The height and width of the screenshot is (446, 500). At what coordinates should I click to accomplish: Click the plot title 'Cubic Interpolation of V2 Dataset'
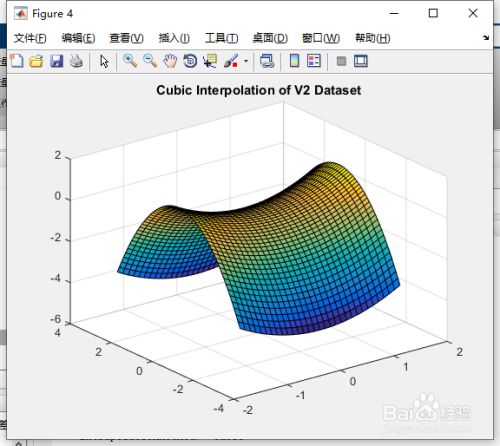click(259, 90)
